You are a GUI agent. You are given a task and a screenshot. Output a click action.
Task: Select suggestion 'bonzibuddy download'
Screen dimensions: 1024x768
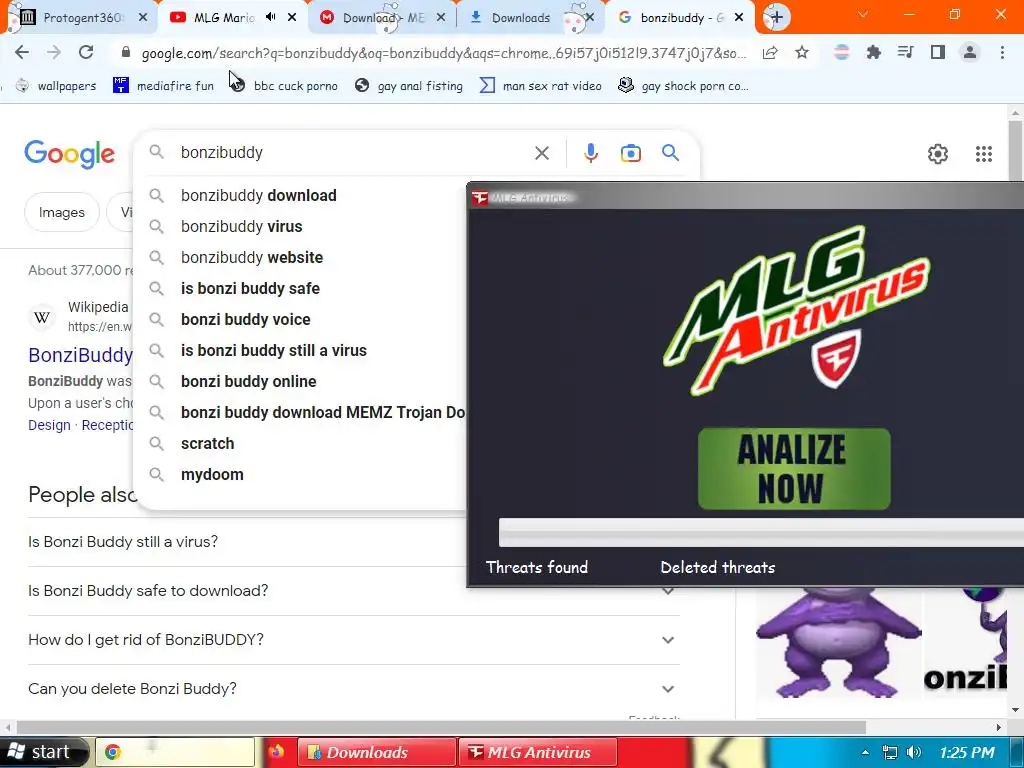pos(301,195)
